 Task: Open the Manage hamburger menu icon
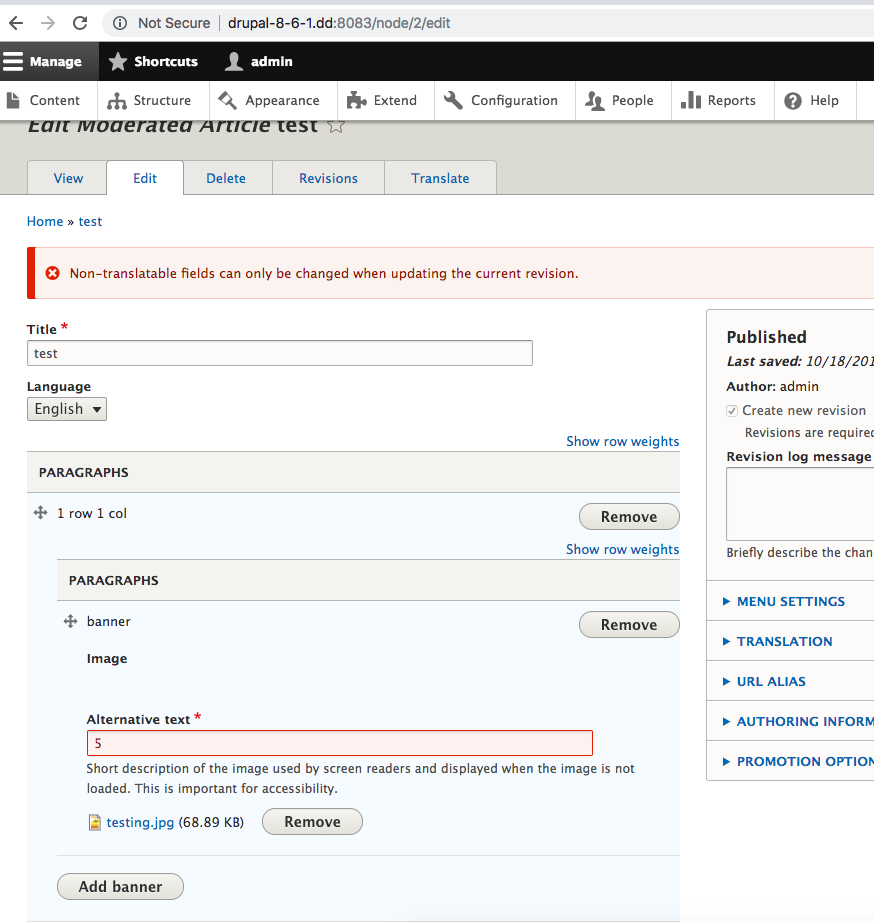click(13, 61)
